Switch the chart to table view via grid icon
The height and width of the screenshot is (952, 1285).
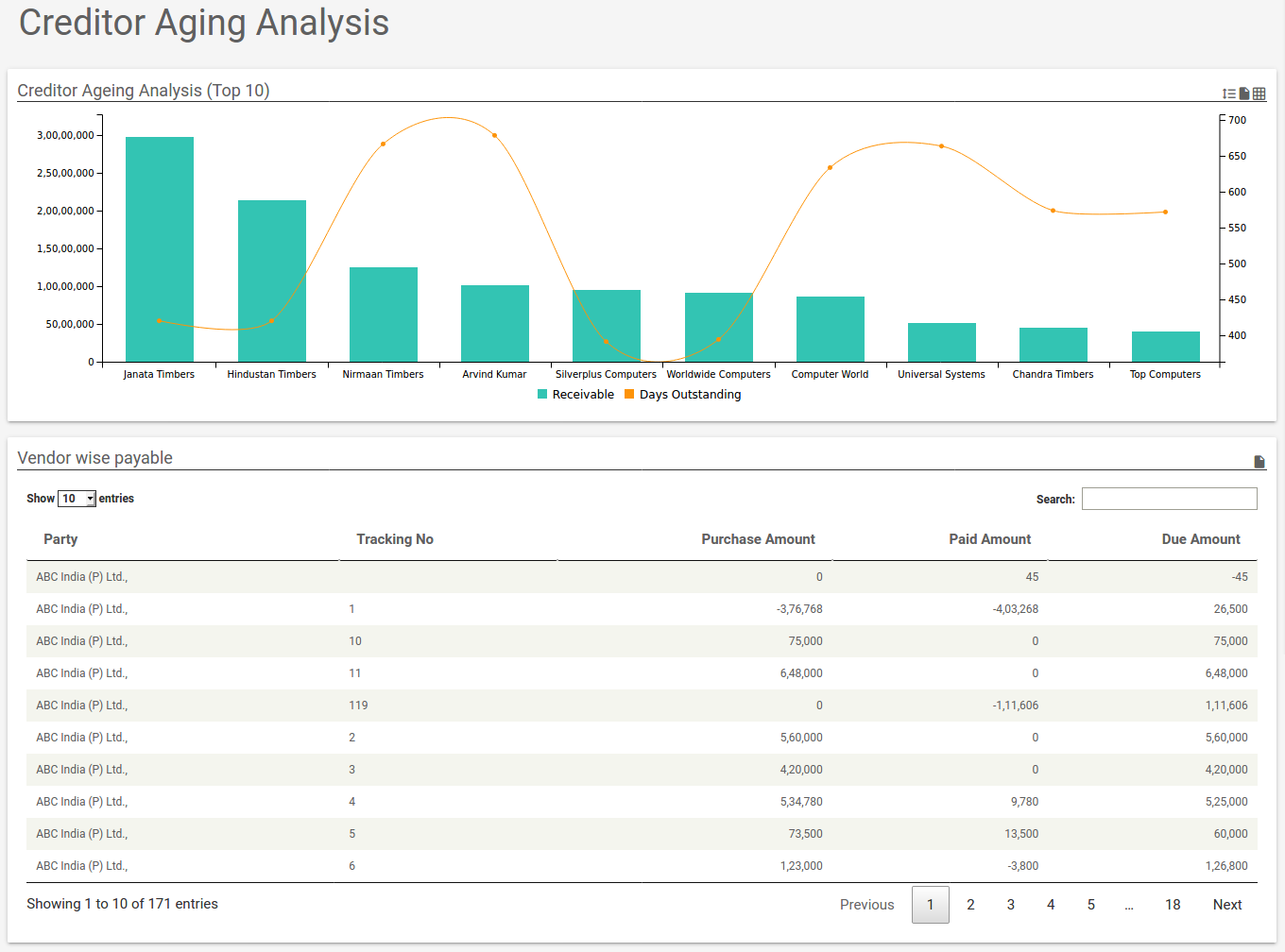(x=1259, y=93)
